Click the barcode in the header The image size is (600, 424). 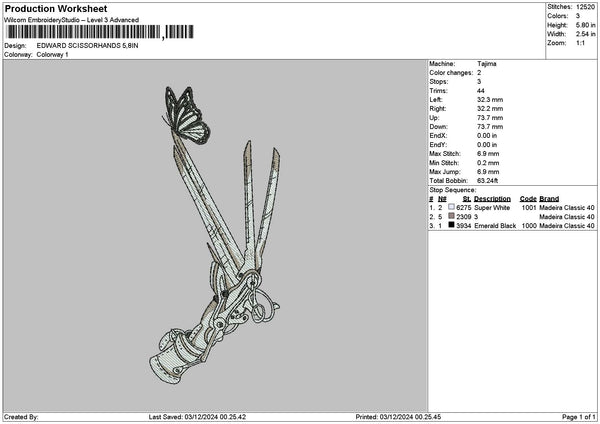pyautogui.click(x=100, y=32)
